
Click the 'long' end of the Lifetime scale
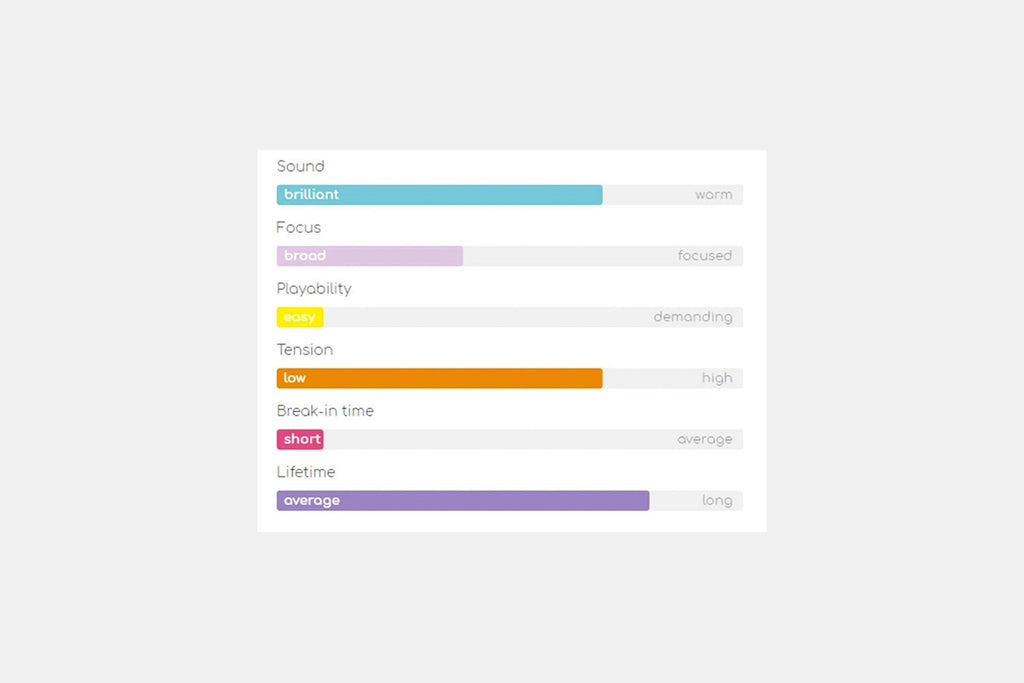click(x=717, y=501)
